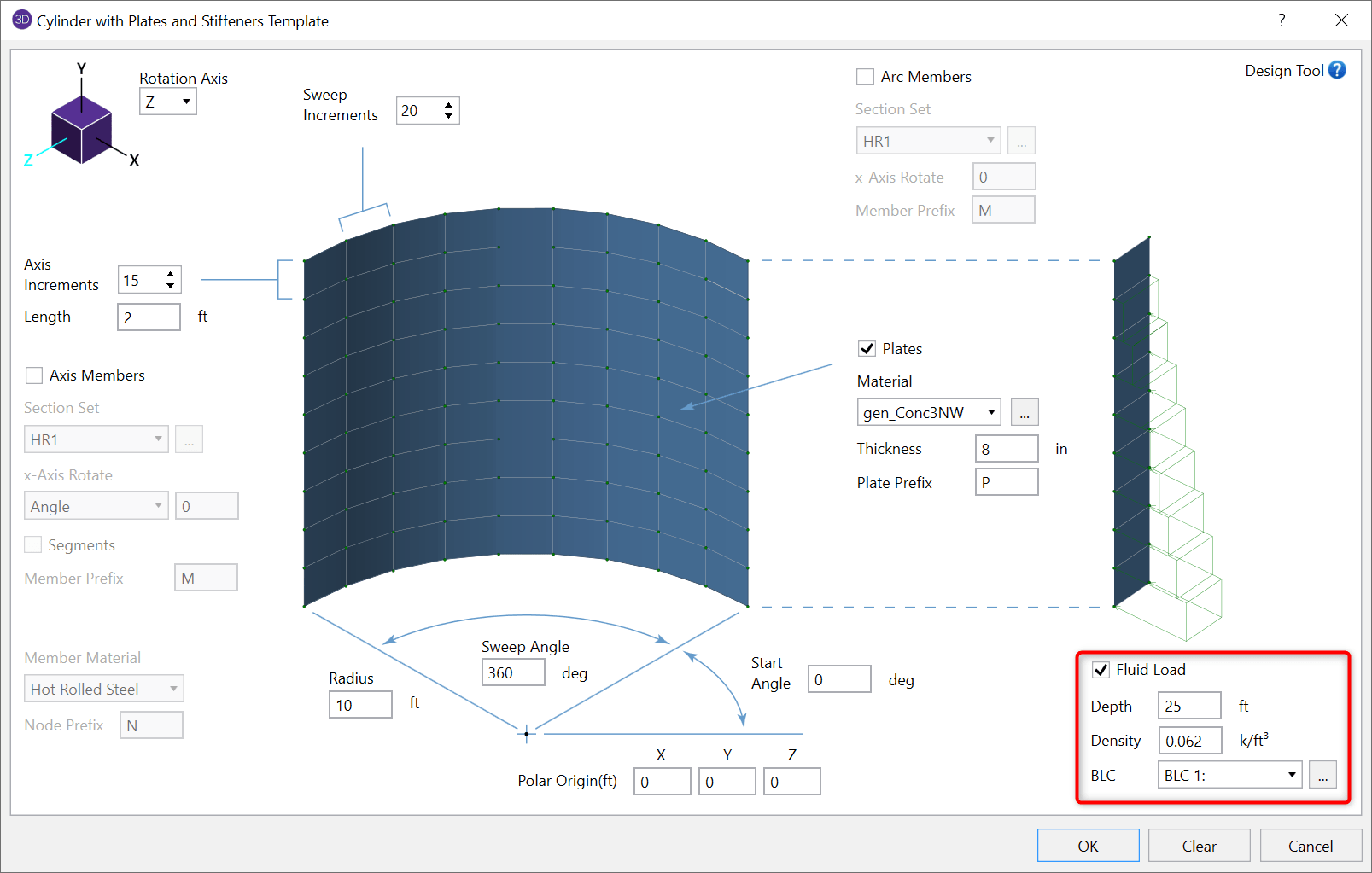Click the Cancel button
Viewport: 1372px width, 873px height.
point(1310,846)
